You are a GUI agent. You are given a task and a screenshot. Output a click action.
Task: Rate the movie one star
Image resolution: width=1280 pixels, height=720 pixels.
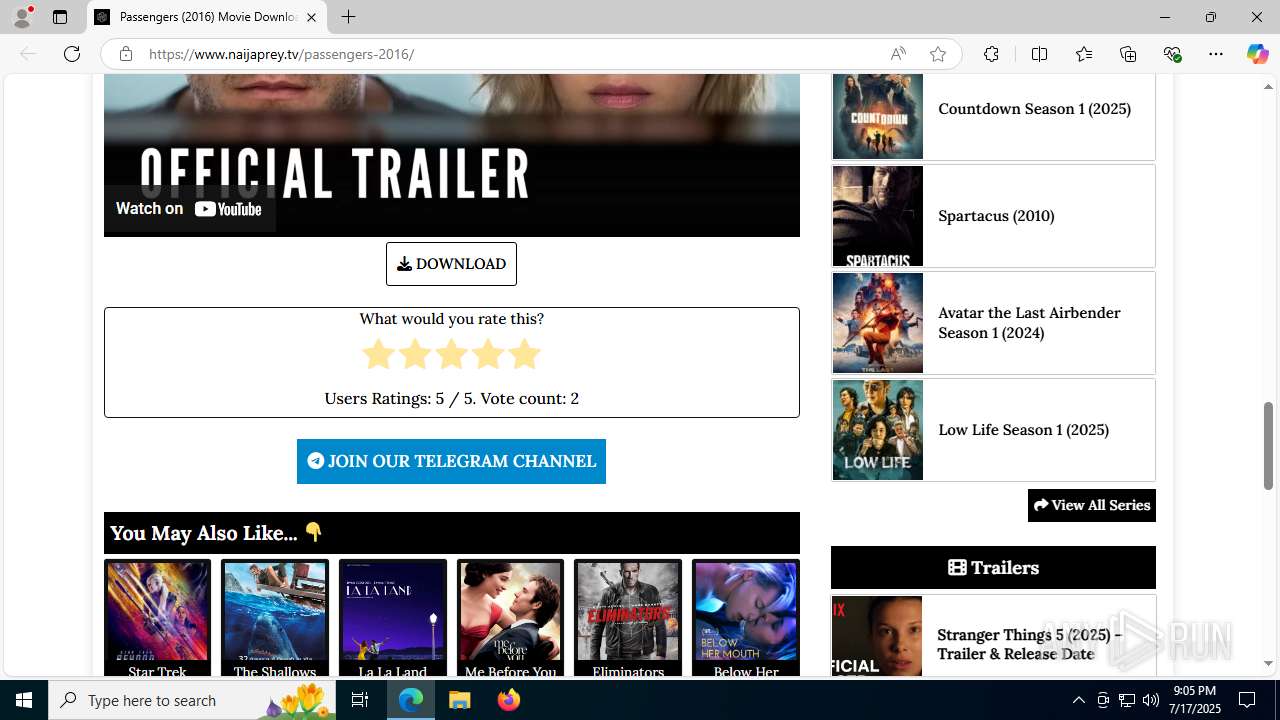pyautogui.click(x=378, y=354)
